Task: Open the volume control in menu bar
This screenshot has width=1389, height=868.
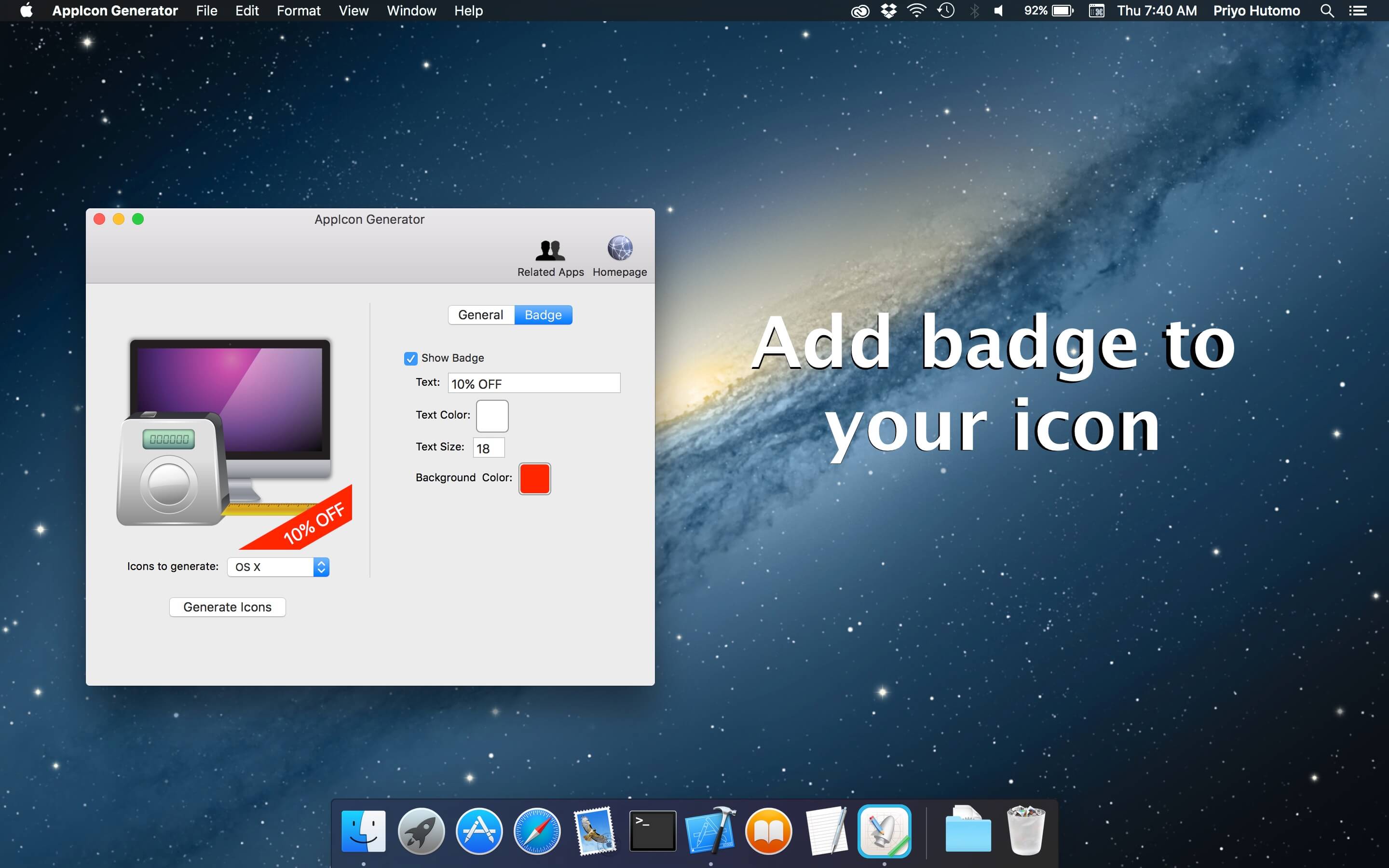Action: [x=999, y=10]
